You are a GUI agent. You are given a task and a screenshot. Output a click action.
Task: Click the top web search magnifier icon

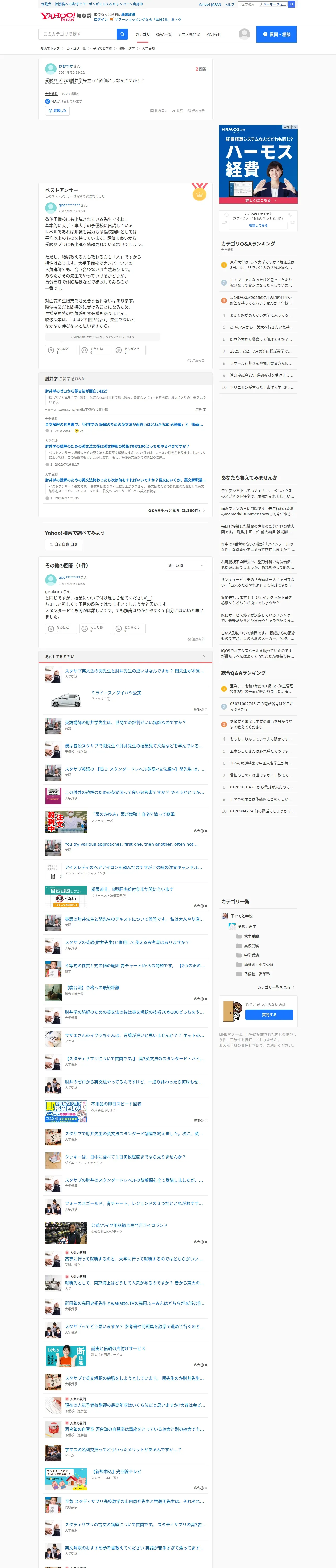point(292,4)
